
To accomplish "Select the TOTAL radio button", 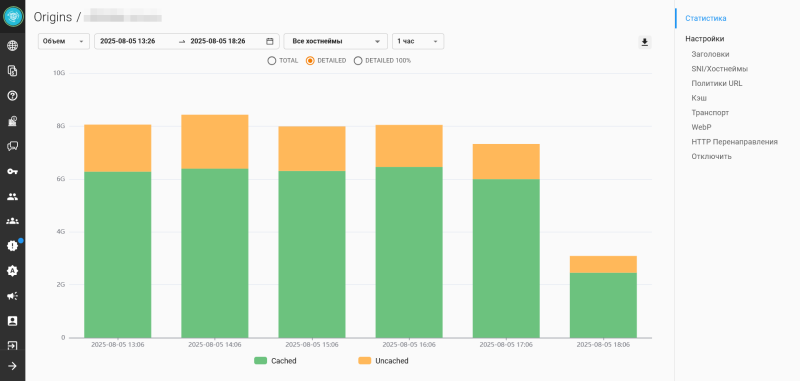I will 272,61.
